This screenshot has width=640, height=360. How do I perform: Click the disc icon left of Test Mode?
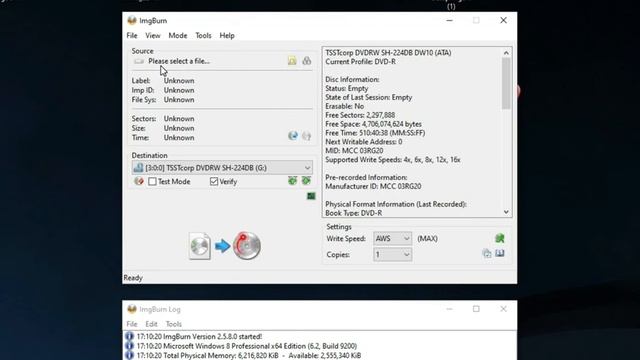[x=139, y=181]
